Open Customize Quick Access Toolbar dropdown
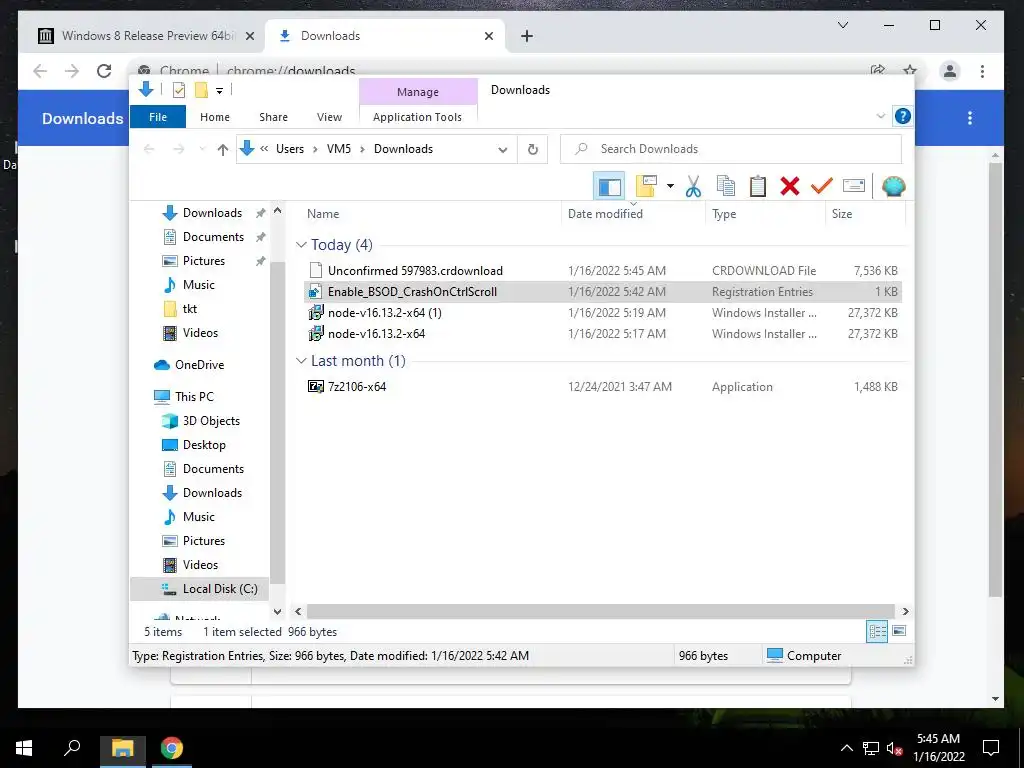The image size is (1024, 768). (x=219, y=91)
